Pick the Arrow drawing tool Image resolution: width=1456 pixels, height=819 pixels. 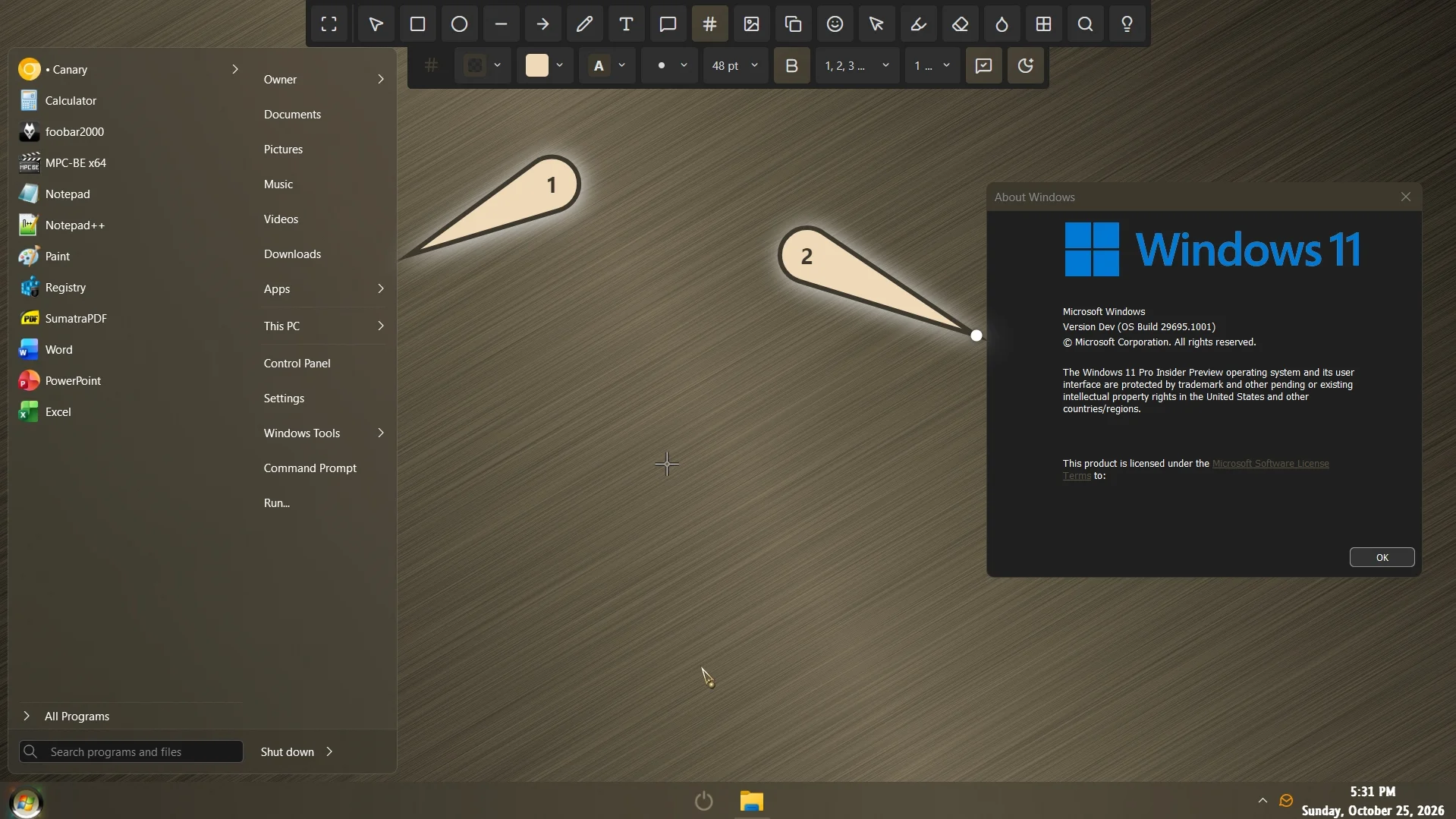(x=542, y=24)
